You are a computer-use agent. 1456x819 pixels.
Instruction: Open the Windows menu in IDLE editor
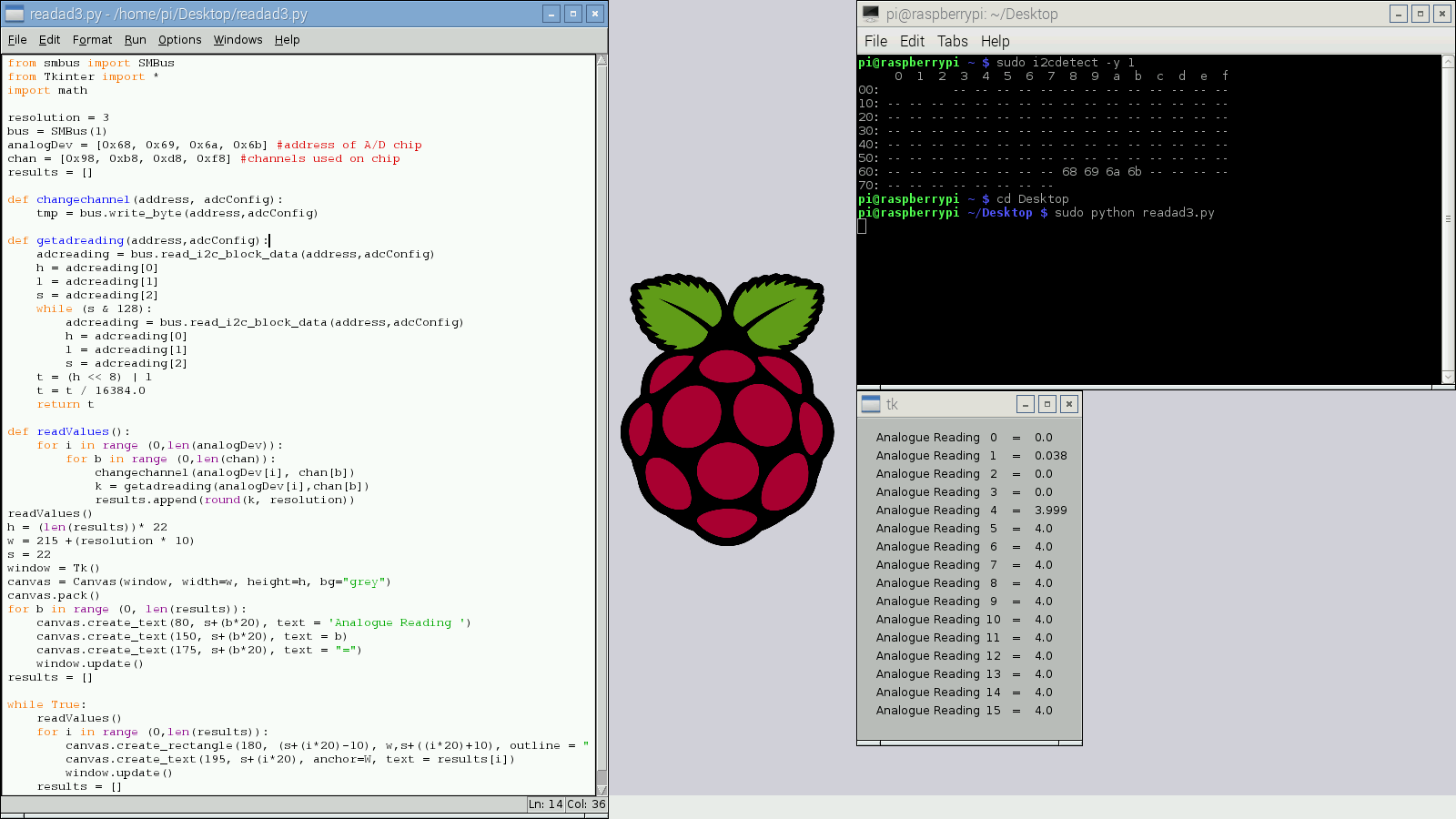(x=238, y=40)
